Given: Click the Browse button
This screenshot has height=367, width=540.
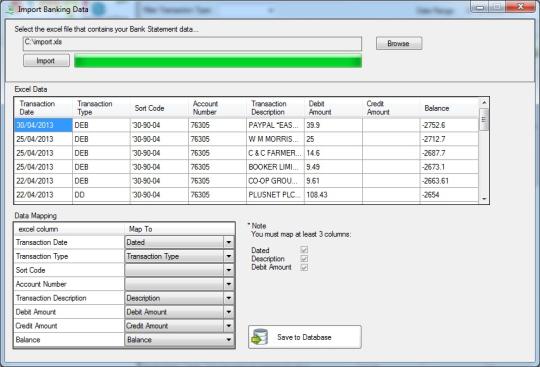Looking at the screenshot, I should 399,43.
